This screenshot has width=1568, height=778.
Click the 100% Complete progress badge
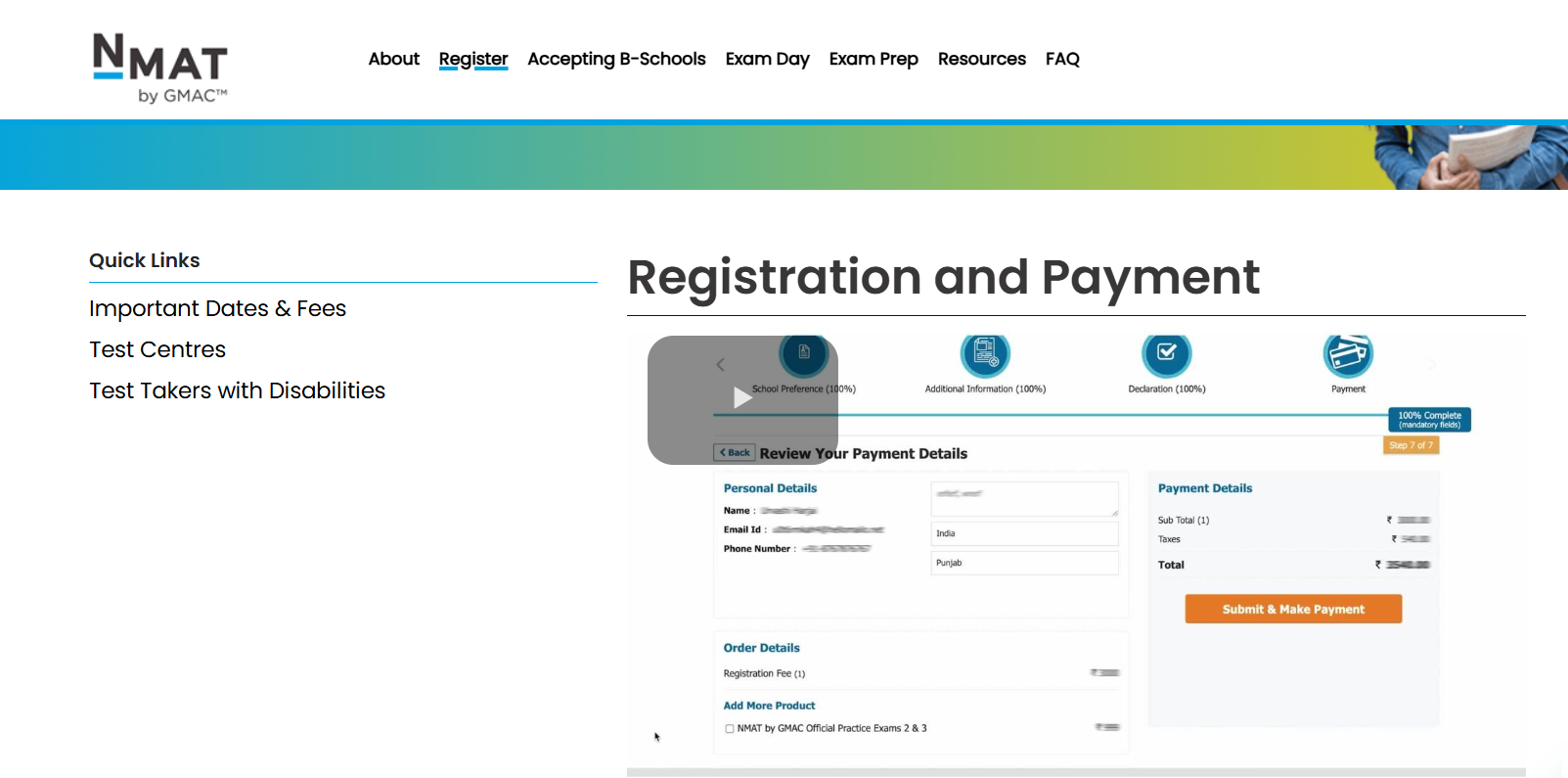pos(1429,420)
